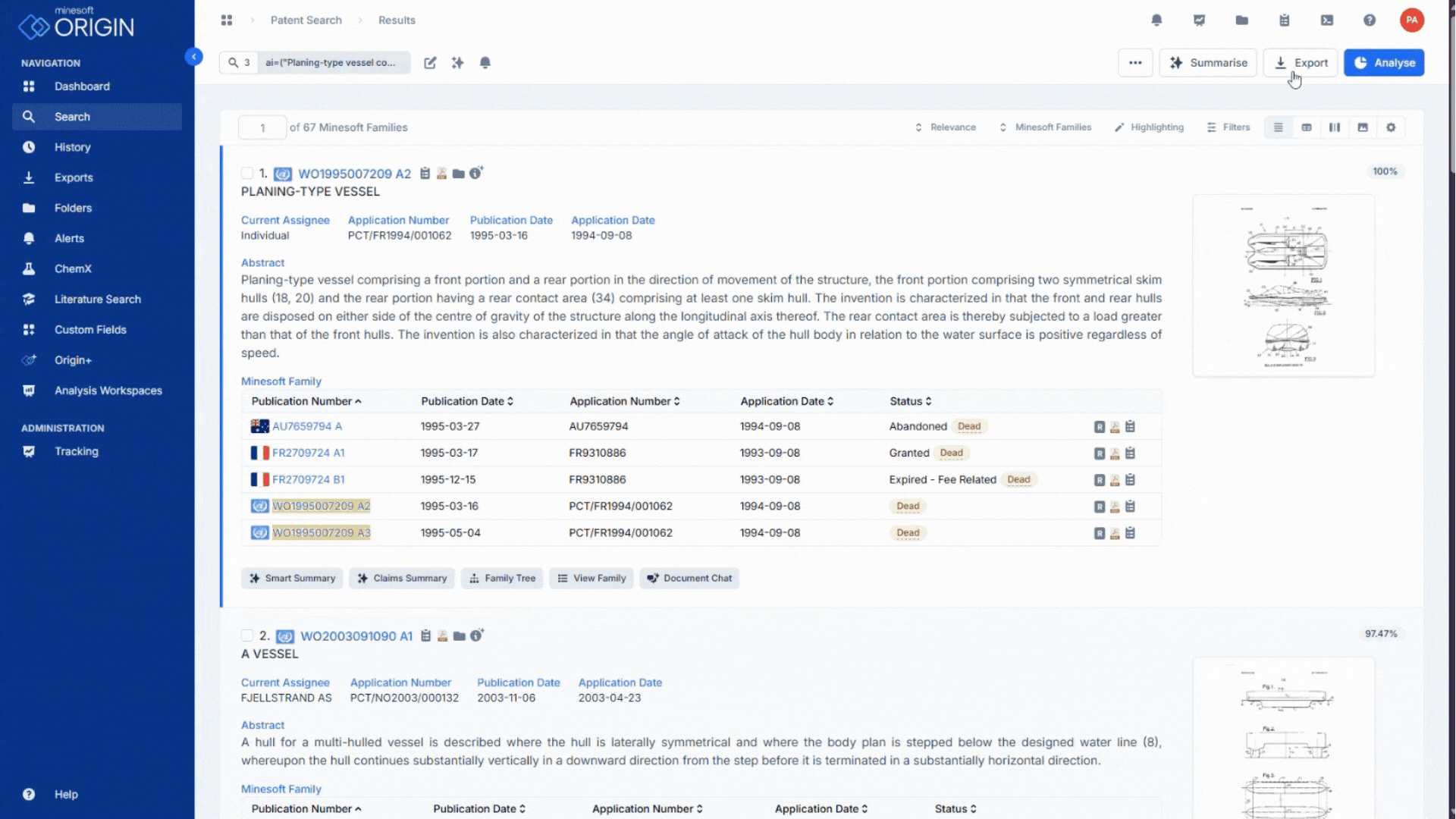Start Document Chat for first result

689,579
